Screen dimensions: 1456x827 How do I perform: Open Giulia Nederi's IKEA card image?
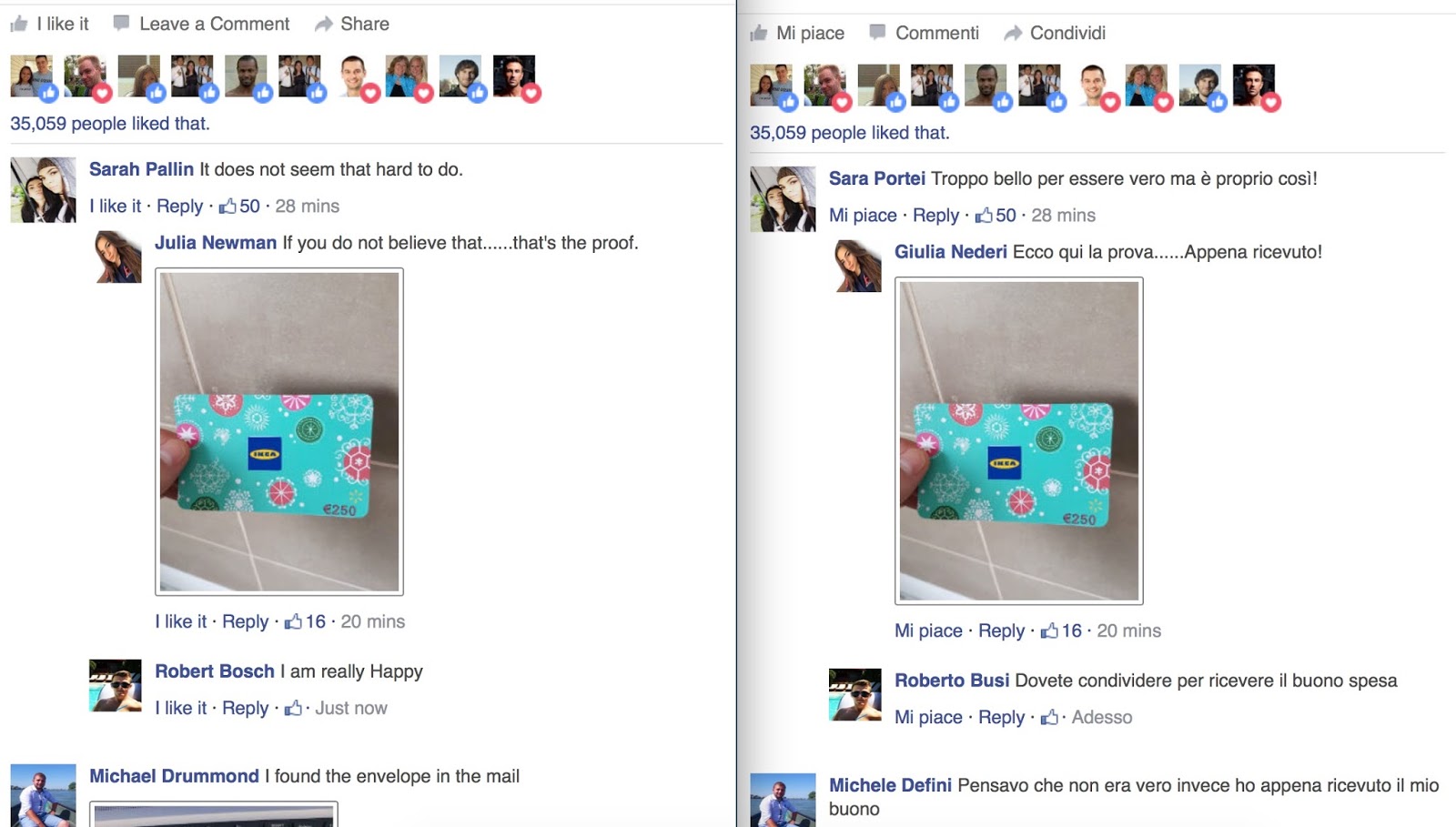[1019, 440]
